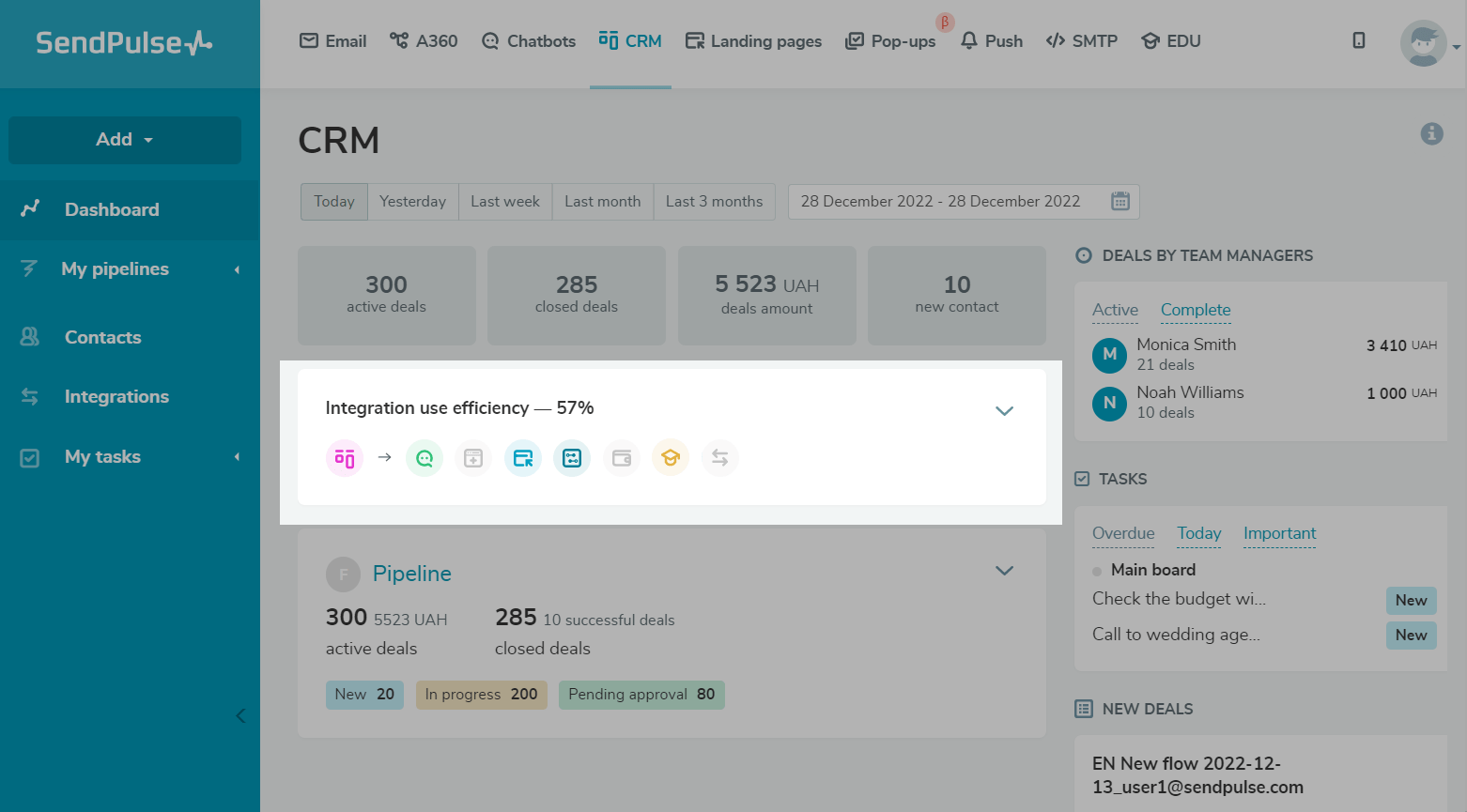Switch to Active deals tab

tap(1115, 310)
